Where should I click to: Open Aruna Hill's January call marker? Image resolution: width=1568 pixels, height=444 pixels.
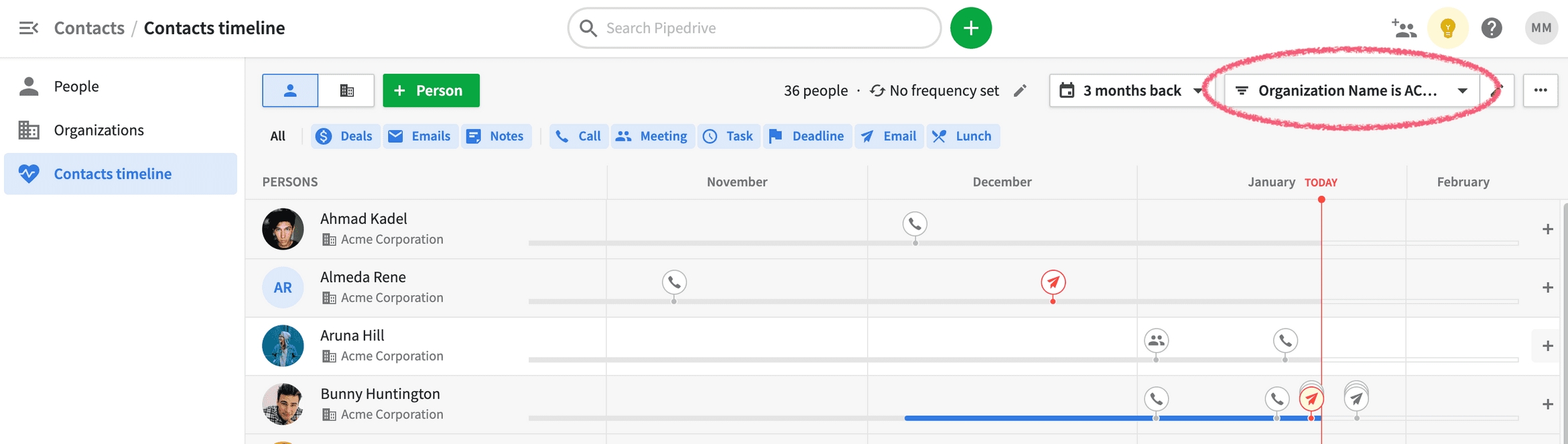(x=1285, y=341)
